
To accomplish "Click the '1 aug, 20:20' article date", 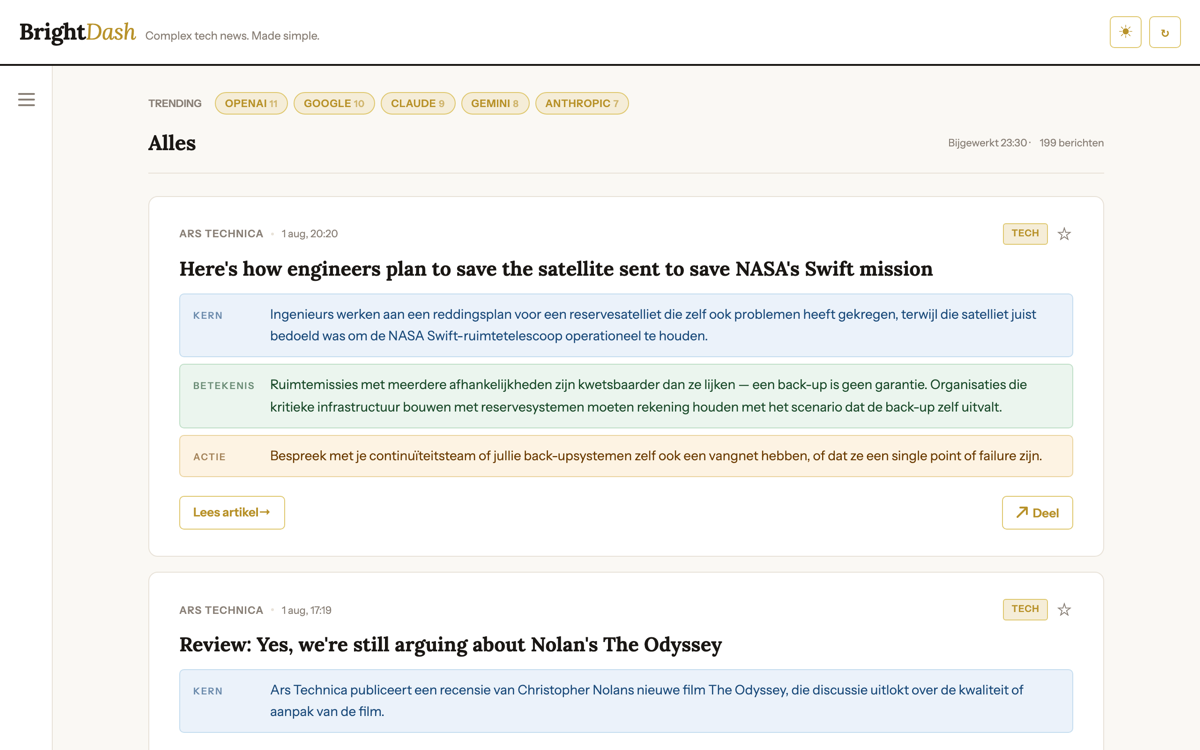I will (310, 234).
